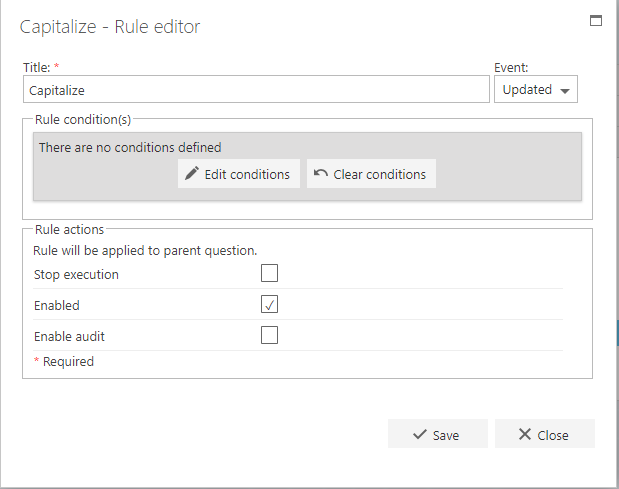Click the 'Enable audit' label

click(69, 337)
